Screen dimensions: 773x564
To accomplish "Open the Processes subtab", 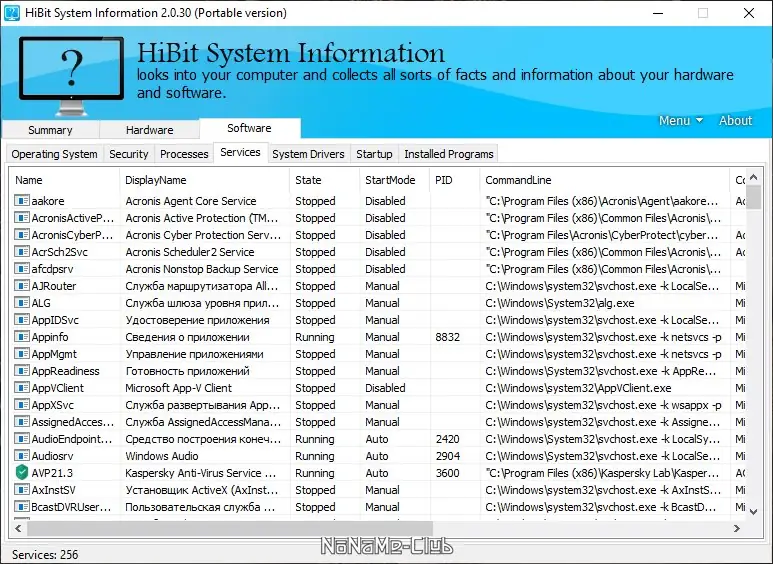I will (x=184, y=154).
